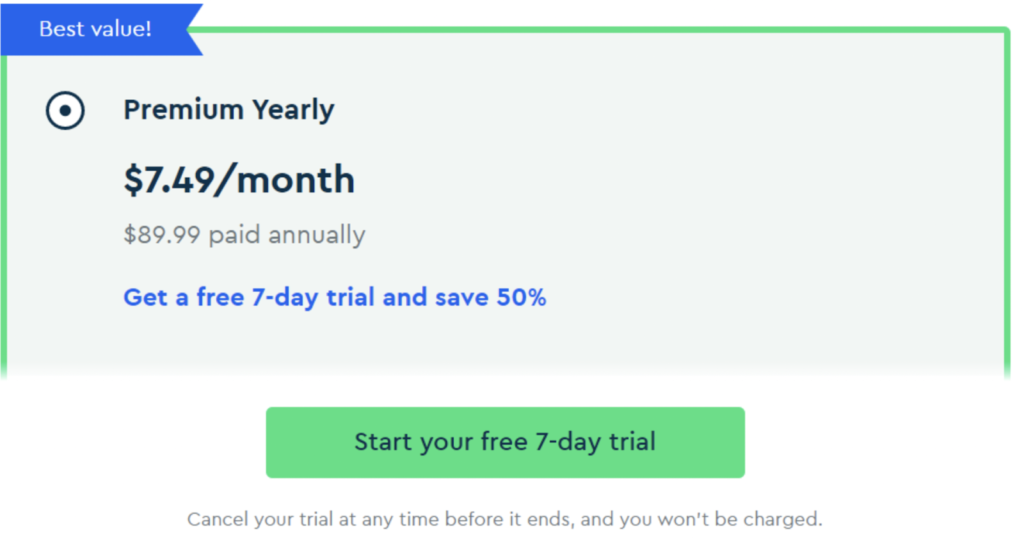Screen dimensions: 1024x538
Task: Click the cancel your trial disclaimer text
Action: 504,519
